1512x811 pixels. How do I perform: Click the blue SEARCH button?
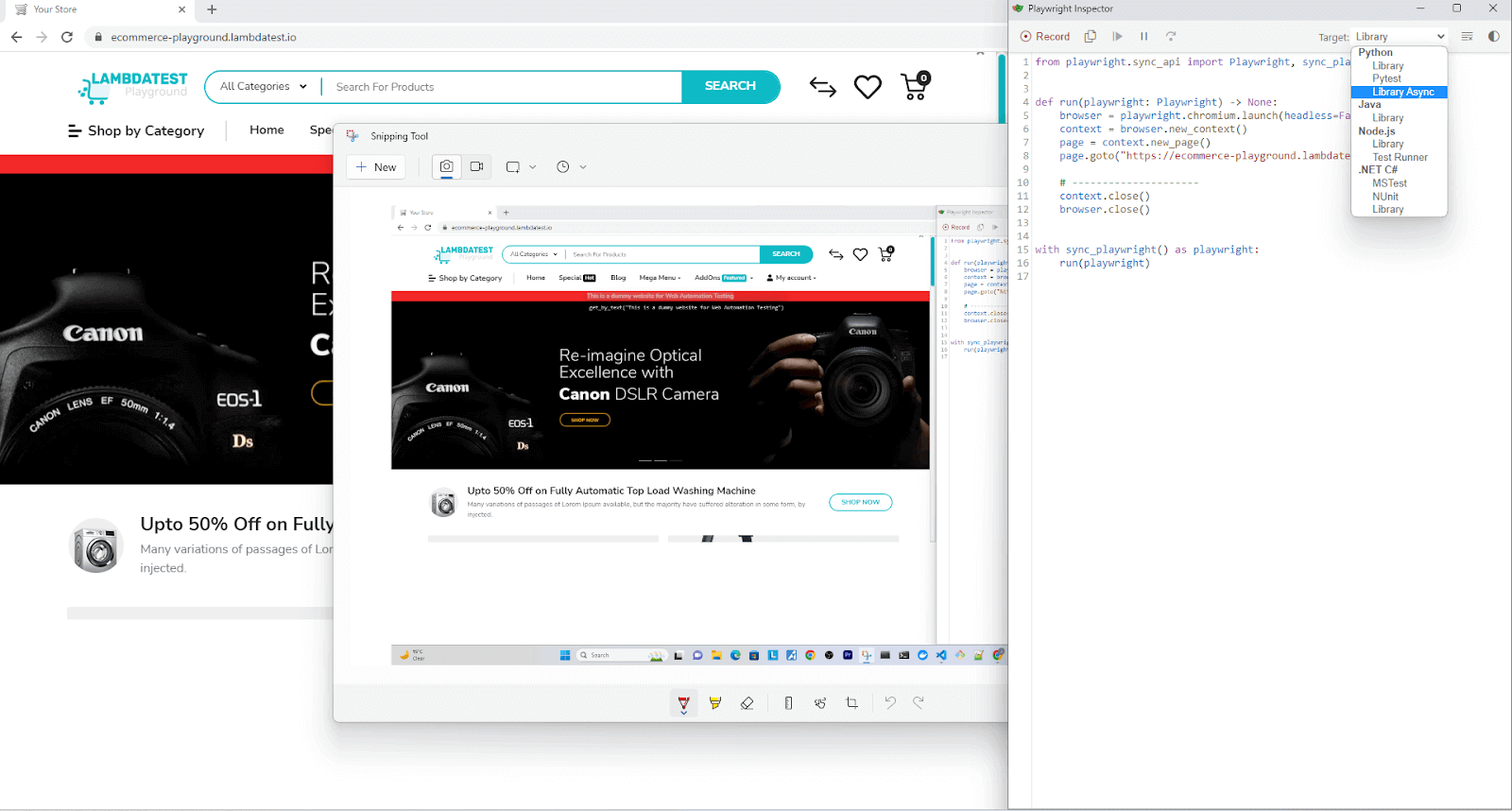[x=730, y=86]
